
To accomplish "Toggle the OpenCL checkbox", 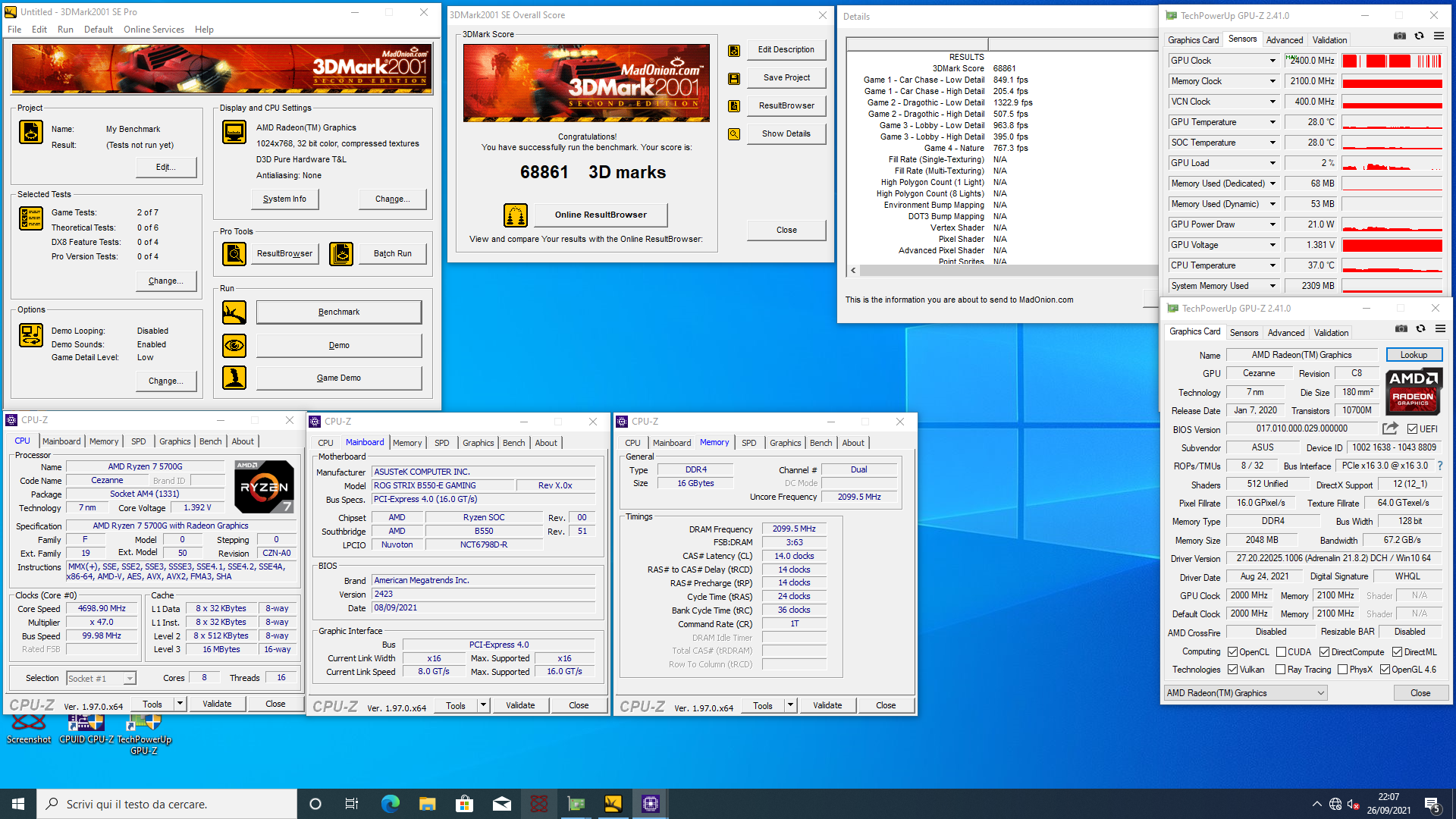I will pyautogui.click(x=1233, y=652).
